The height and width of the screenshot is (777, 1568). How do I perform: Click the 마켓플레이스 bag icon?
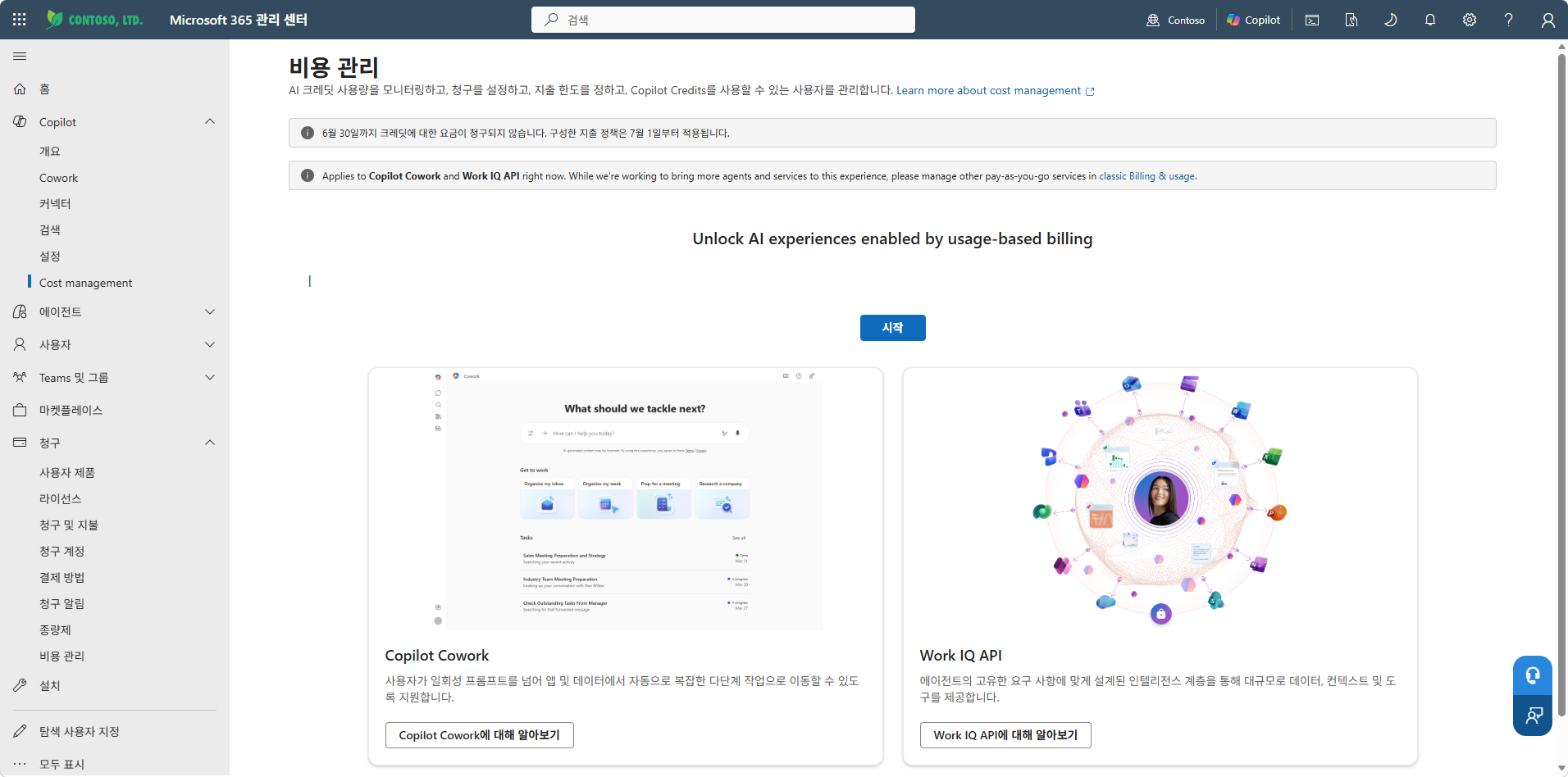(20, 410)
